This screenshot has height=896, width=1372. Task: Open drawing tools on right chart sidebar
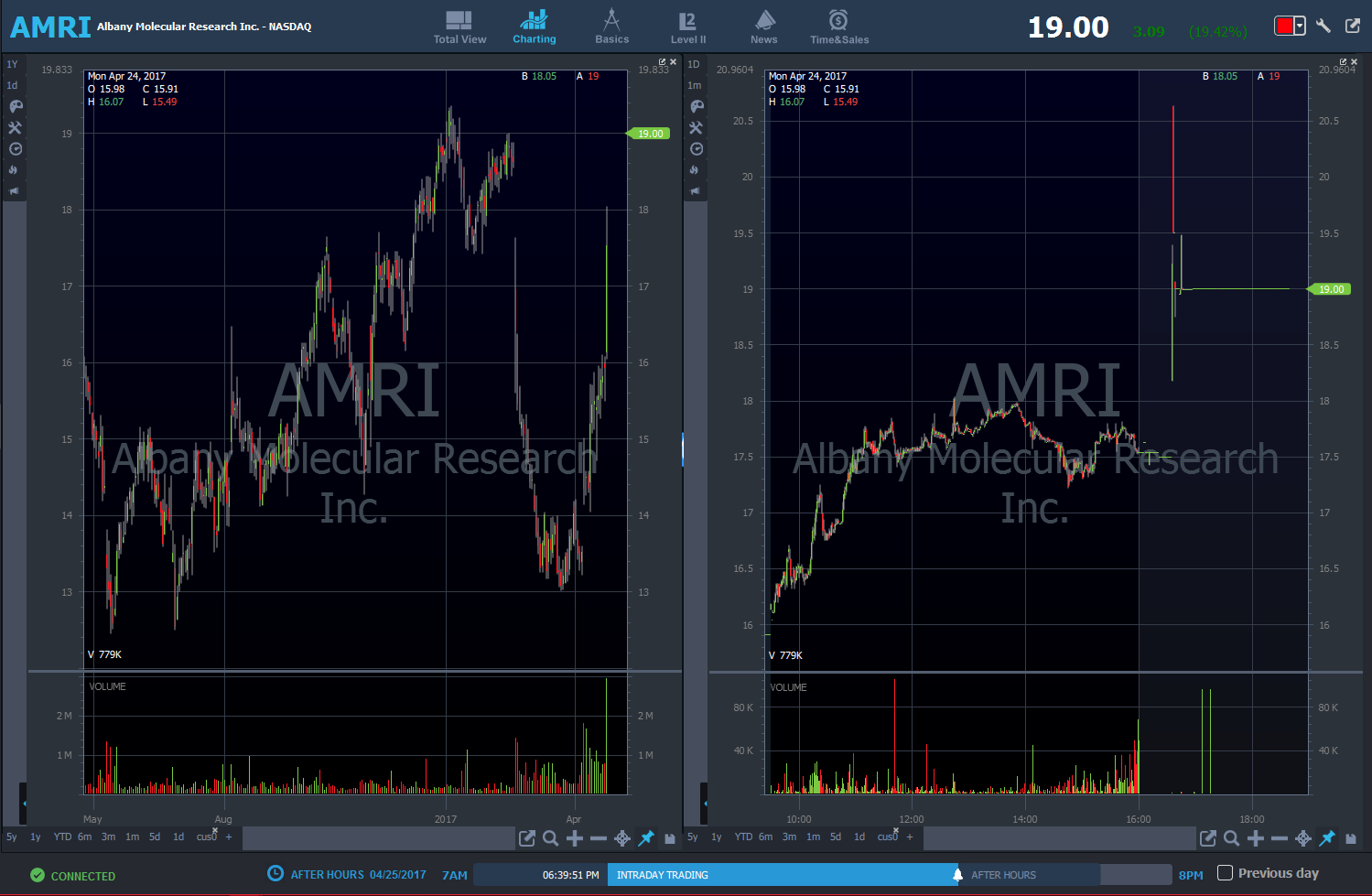[x=697, y=128]
